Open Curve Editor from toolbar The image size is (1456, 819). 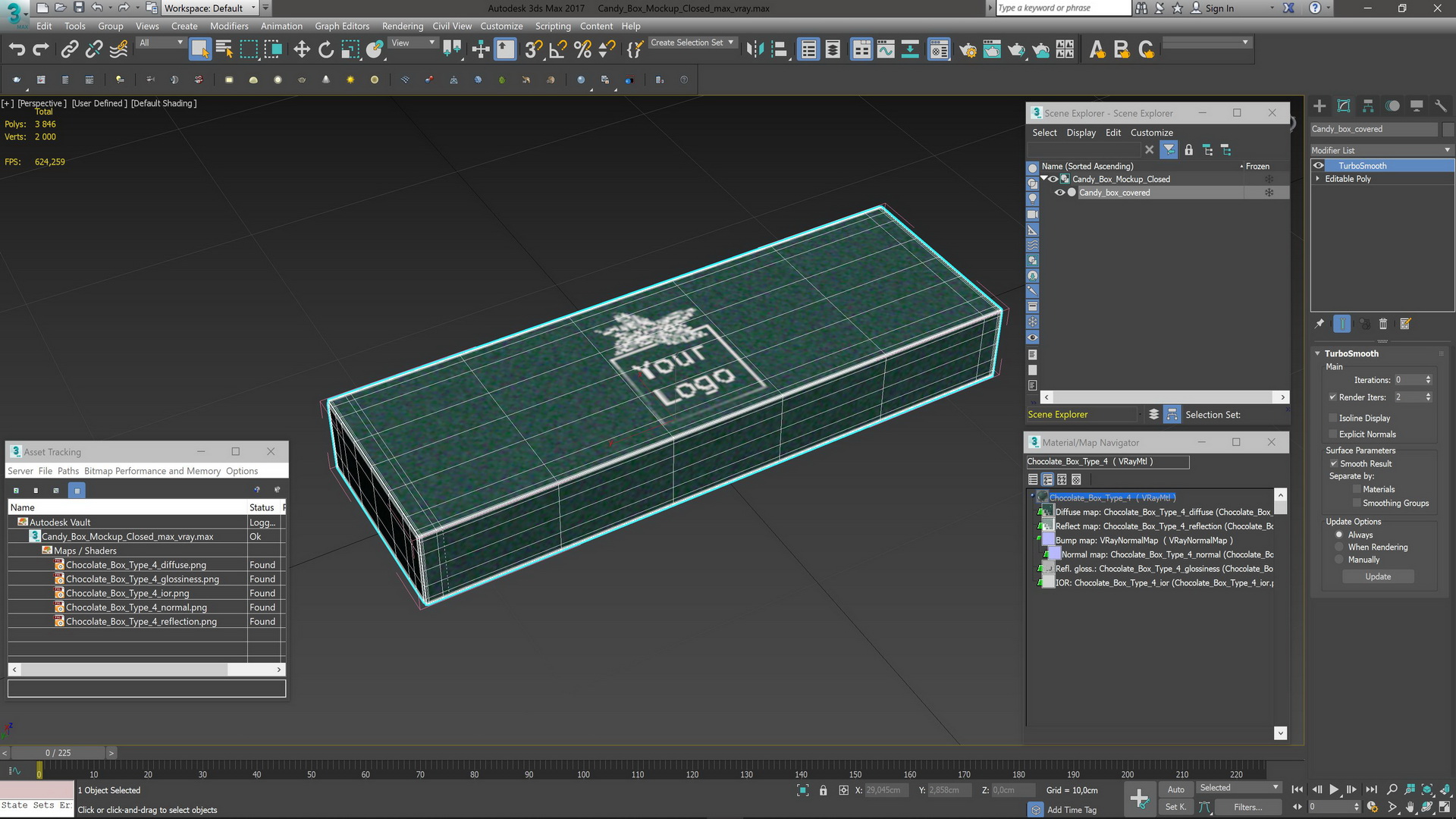pos(886,50)
